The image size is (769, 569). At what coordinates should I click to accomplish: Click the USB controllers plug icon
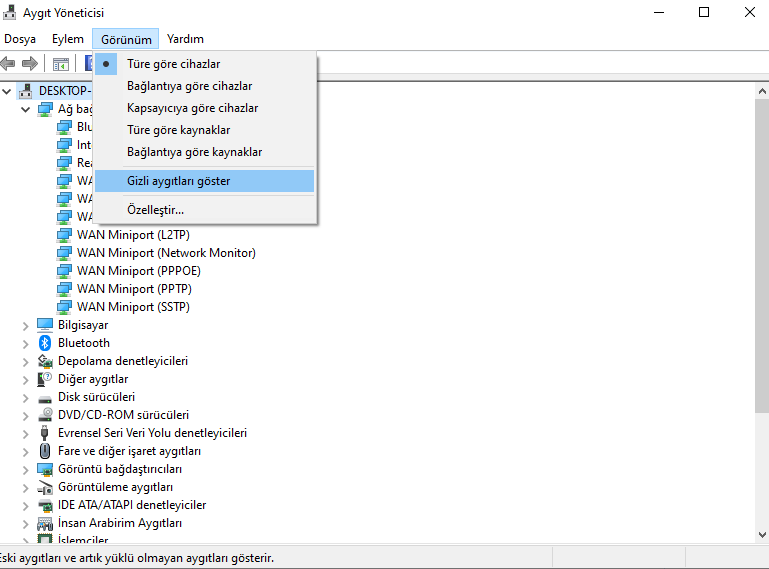point(45,433)
